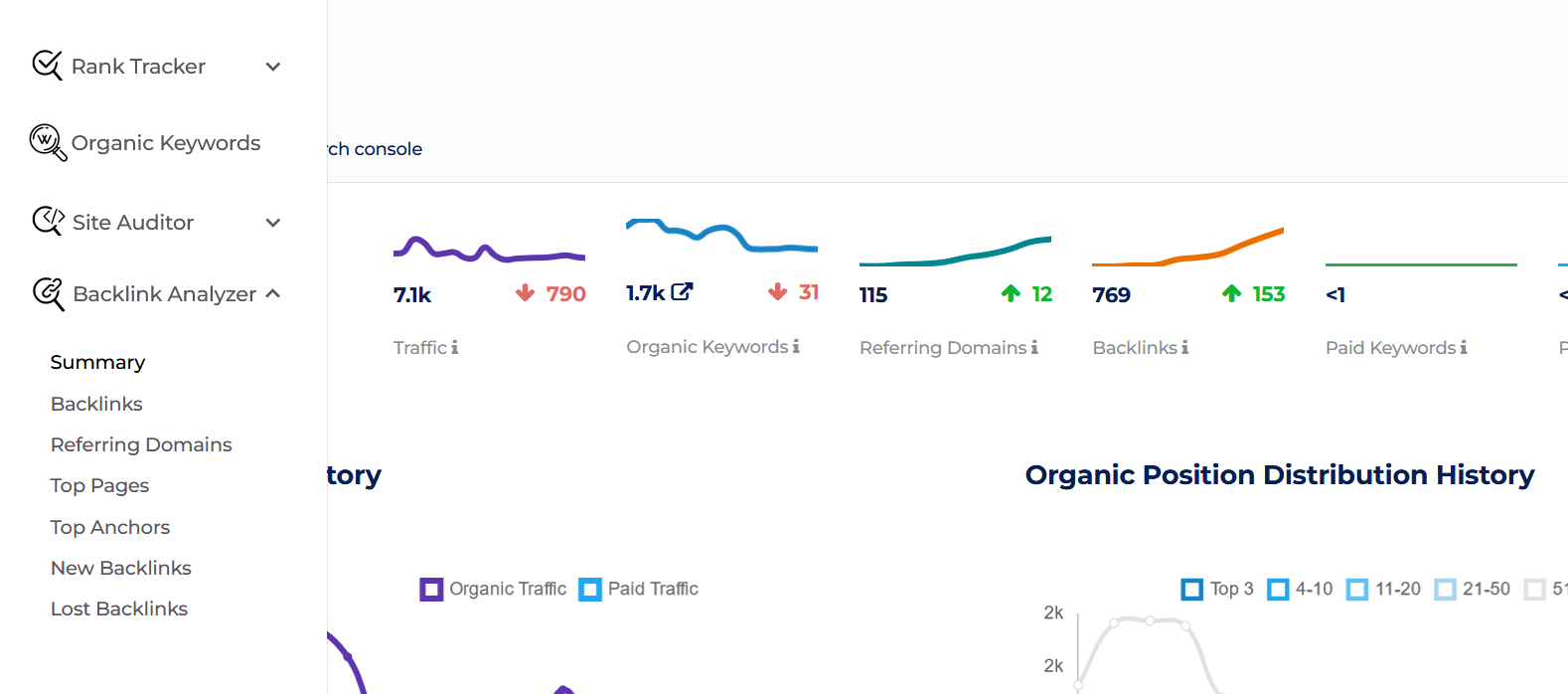Click the purple Traffic sparkline
Screen dimensions: 1568x694
[489, 251]
